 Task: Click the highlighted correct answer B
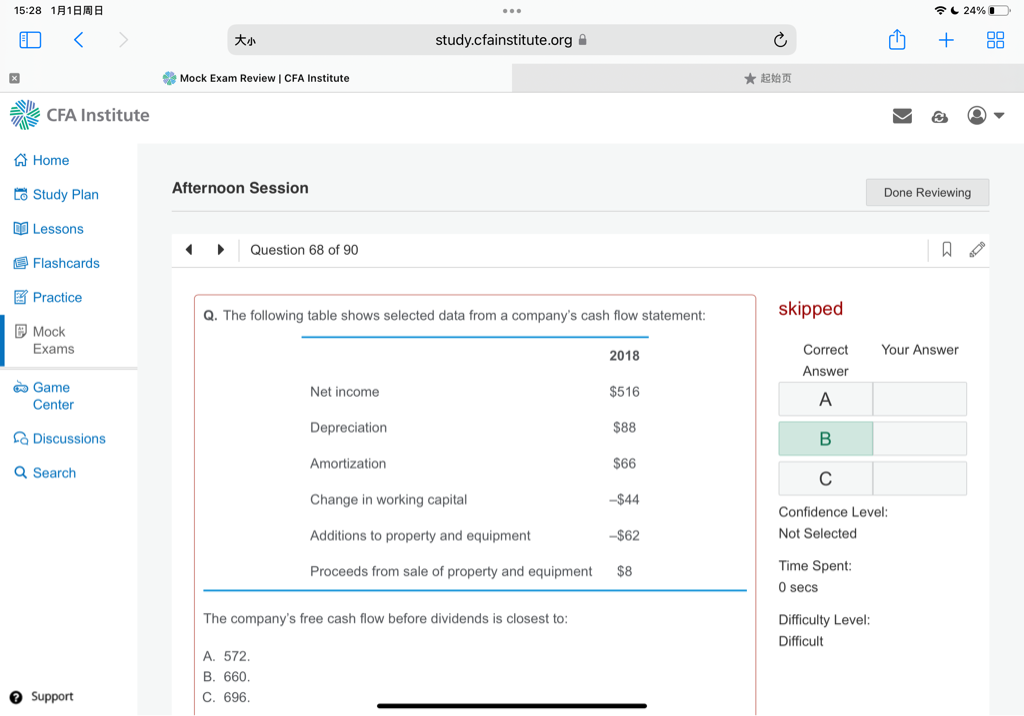click(825, 438)
